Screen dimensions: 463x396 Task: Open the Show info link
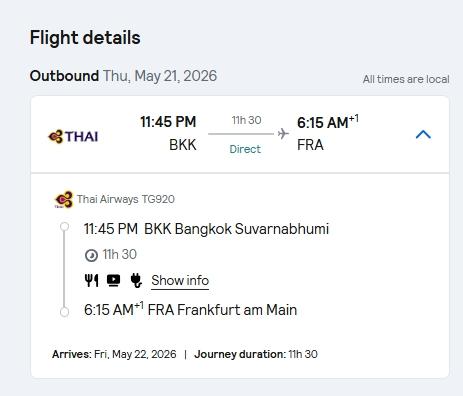(x=180, y=281)
